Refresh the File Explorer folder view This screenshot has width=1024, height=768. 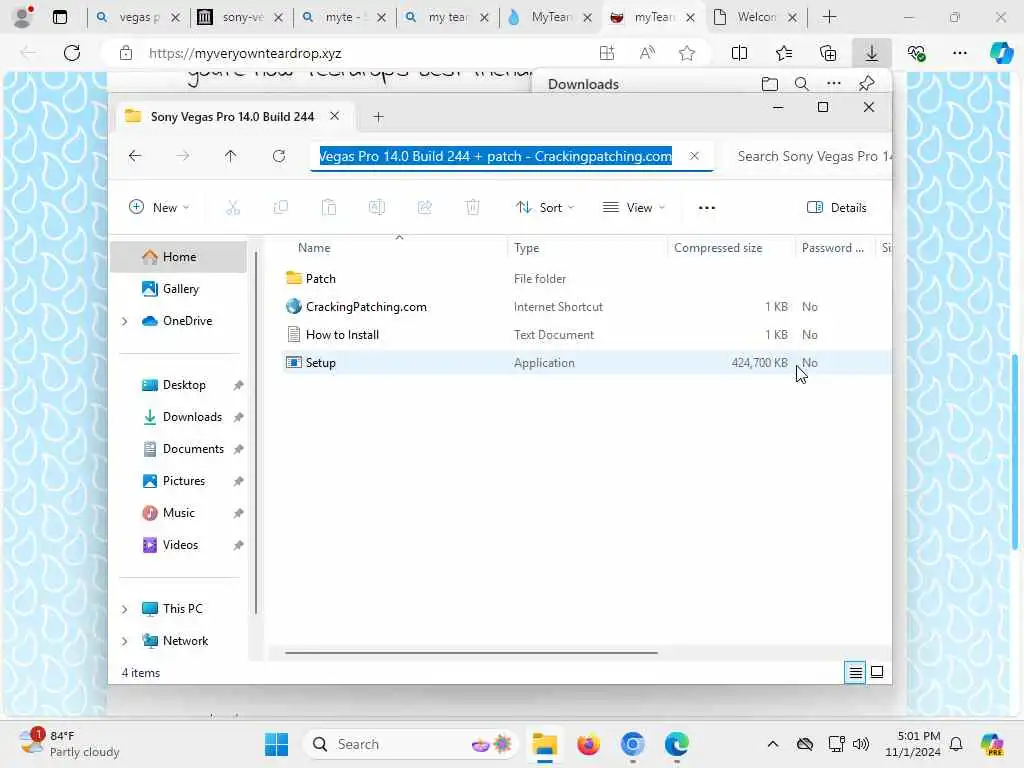[279, 156]
